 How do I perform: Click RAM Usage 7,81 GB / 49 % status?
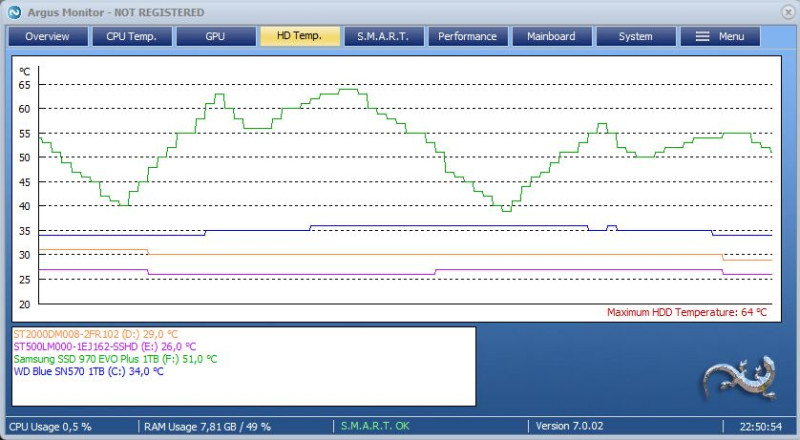point(207,426)
